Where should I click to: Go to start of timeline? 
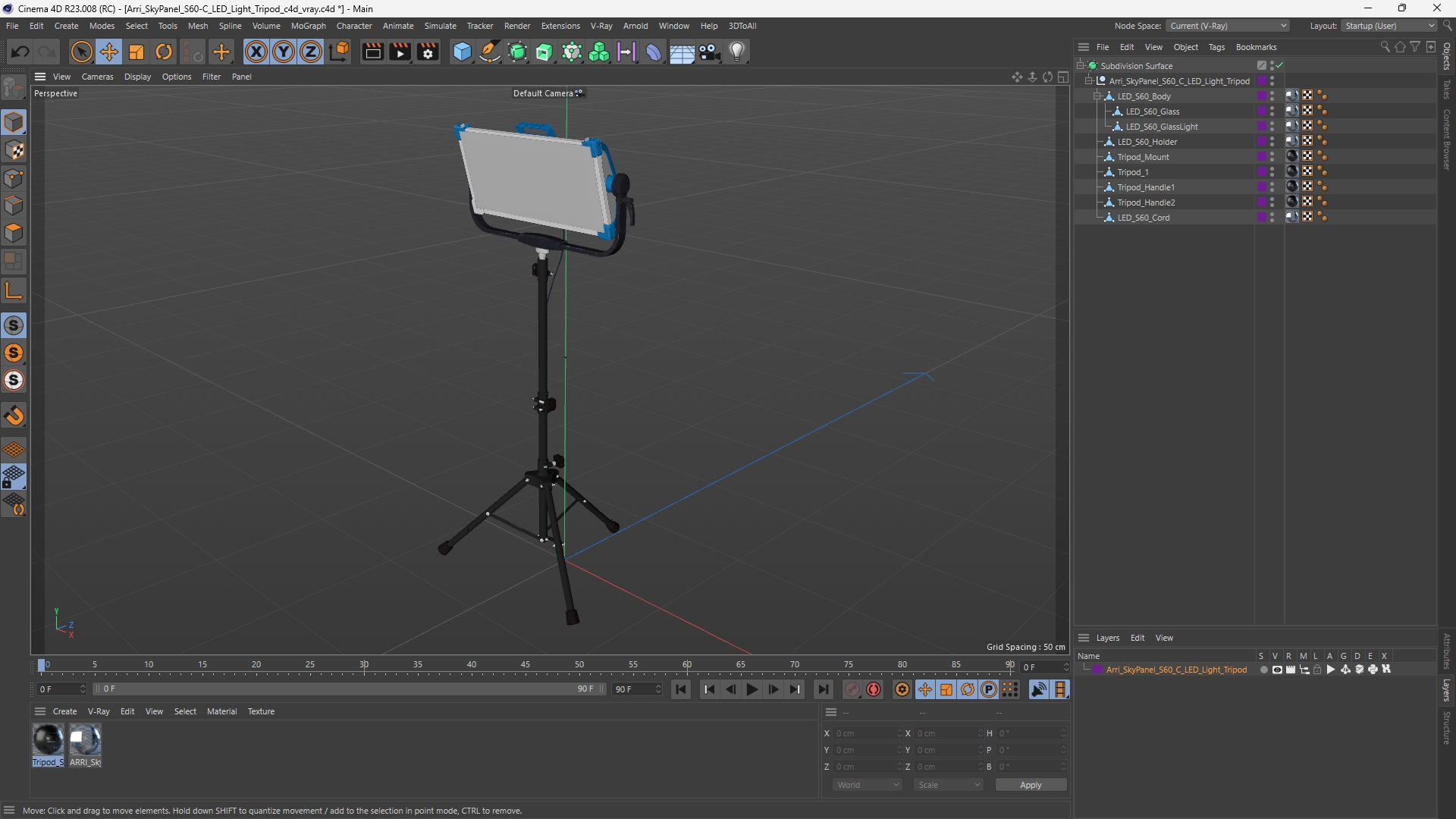[x=681, y=689]
